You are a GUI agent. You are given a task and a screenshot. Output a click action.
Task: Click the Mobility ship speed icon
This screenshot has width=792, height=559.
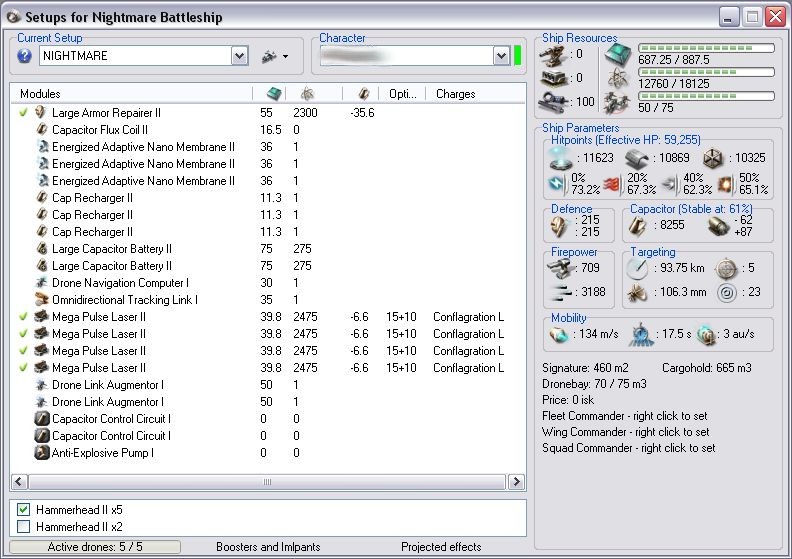coord(559,332)
